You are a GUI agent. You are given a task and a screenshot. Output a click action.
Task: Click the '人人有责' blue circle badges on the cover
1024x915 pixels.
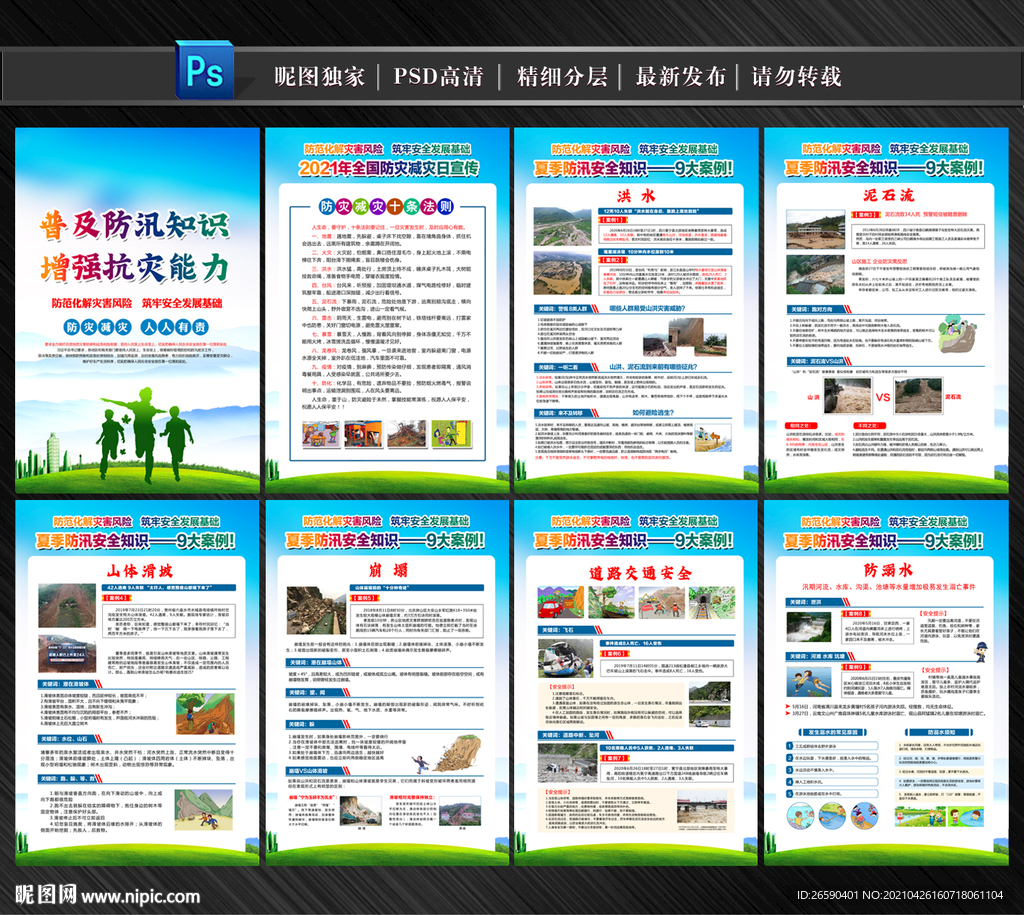tap(175, 327)
